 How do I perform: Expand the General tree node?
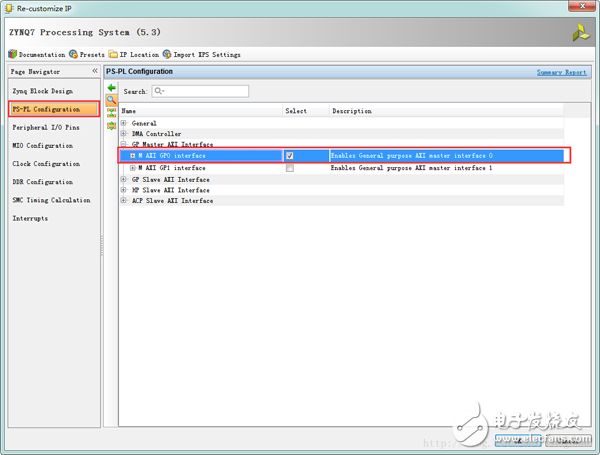(124, 124)
